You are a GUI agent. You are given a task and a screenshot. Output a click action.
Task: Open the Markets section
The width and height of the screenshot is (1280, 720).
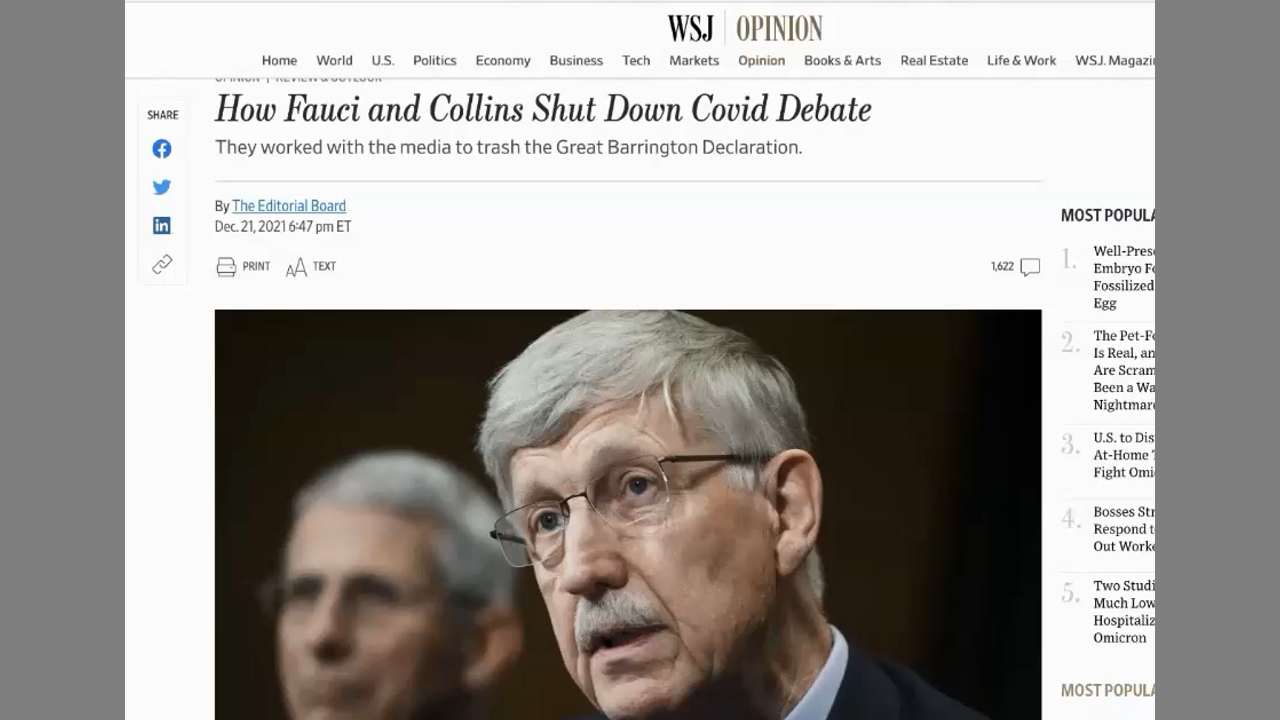(x=694, y=60)
